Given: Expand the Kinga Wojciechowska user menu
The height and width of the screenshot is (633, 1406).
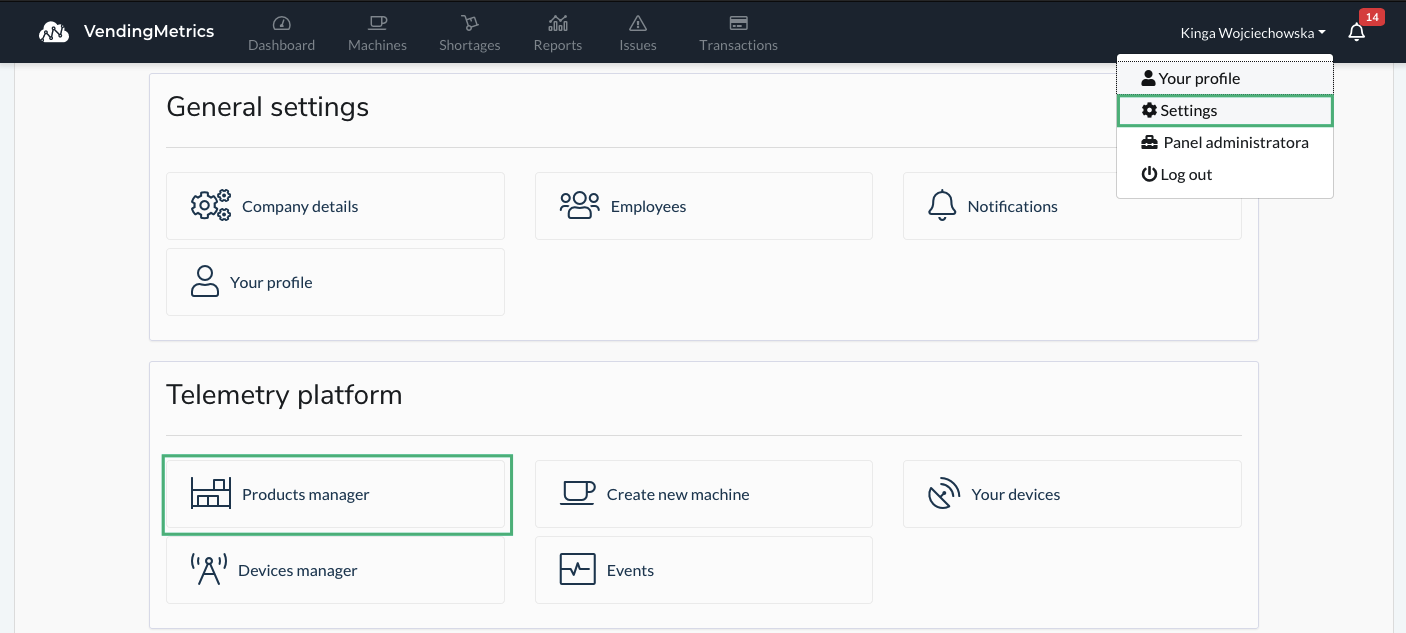Looking at the screenshot, I should click(1253, 33).
